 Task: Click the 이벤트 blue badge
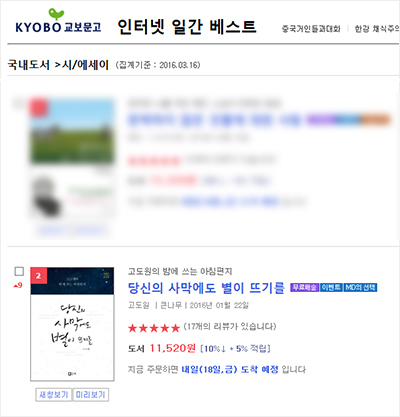click(x=331, y=287)
